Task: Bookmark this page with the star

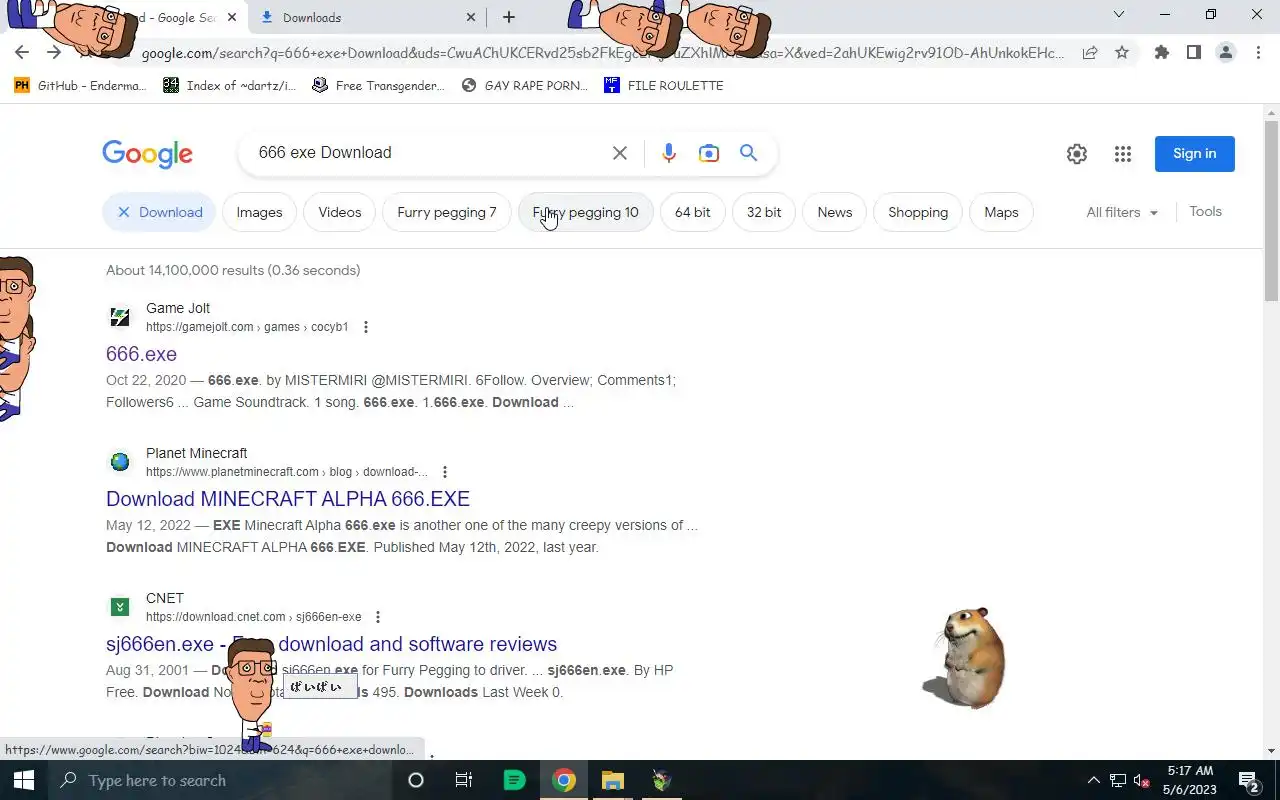Action: tap(1122, 53)
